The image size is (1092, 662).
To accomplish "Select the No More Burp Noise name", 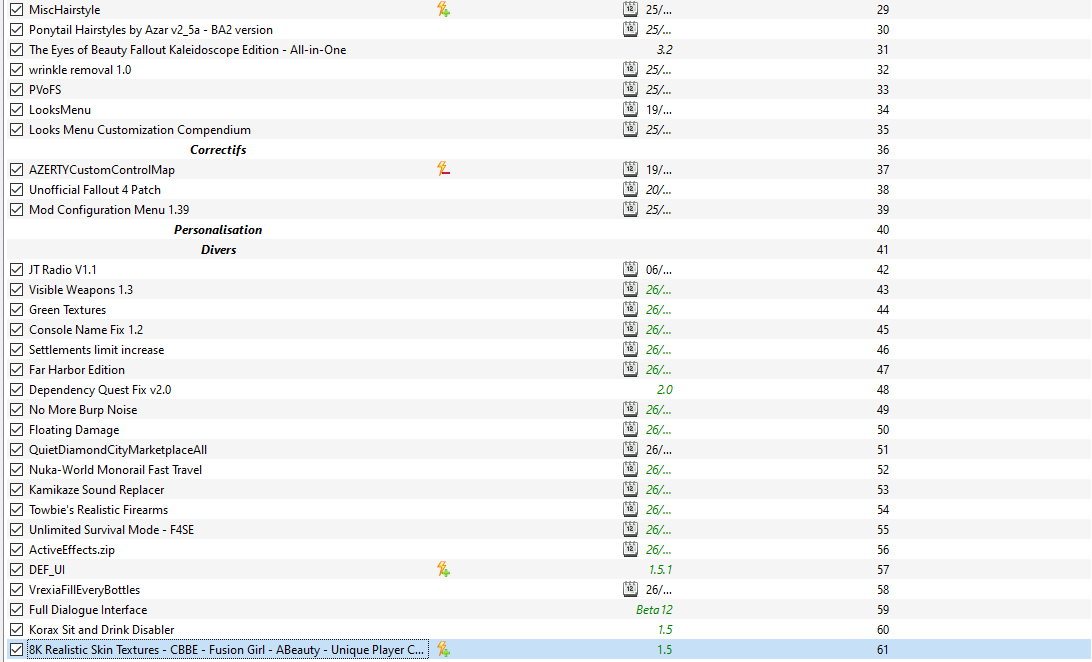I will point(83,410).
